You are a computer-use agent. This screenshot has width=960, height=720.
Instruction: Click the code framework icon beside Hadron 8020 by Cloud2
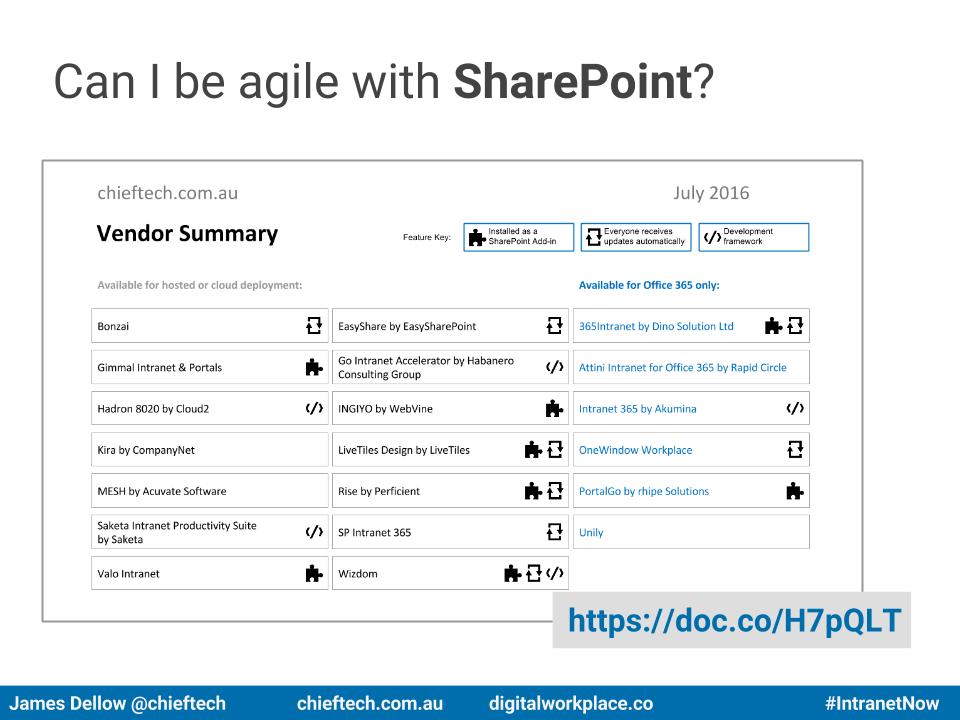pos(314,408)
